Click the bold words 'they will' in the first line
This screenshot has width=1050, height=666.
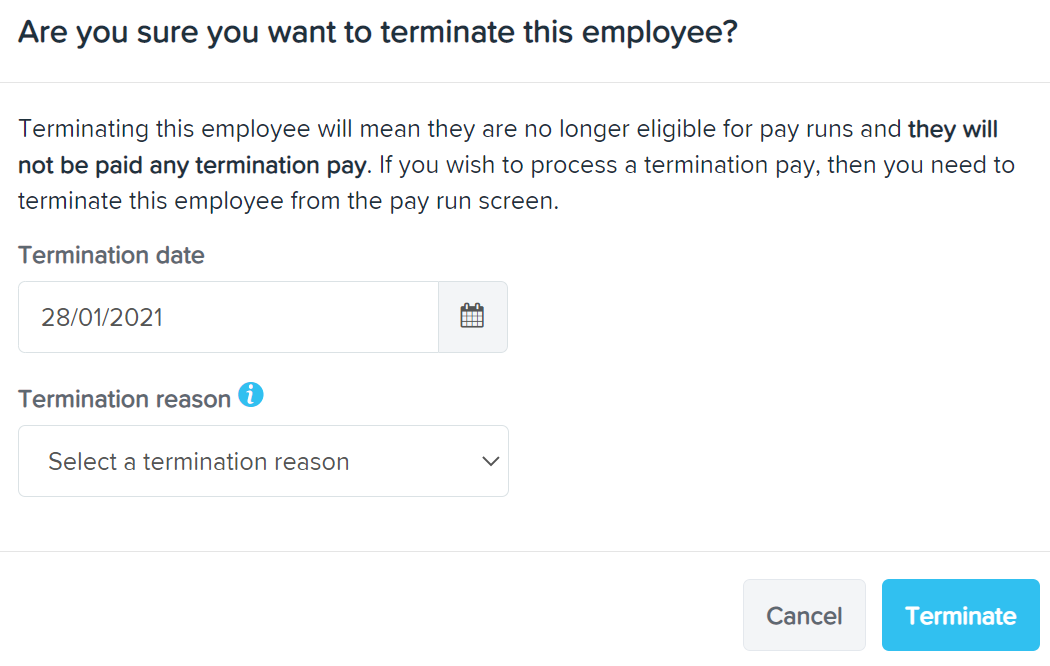pos(953,129)
